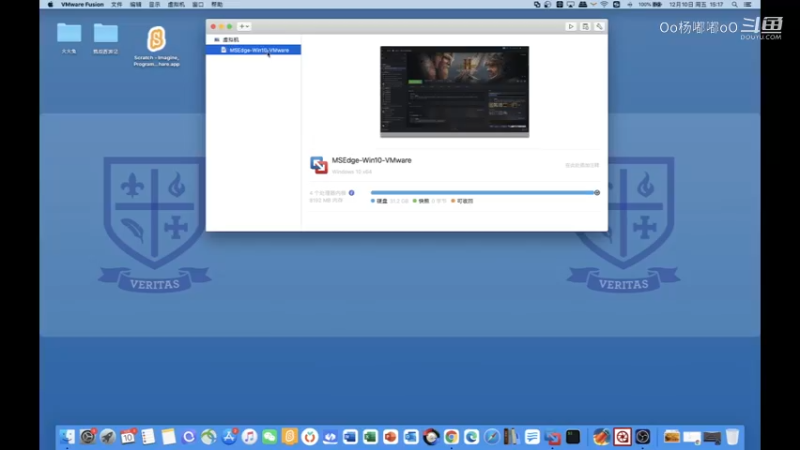Click the disk usage bar
This screenshot has height=450, width=800.
[482, 193]
